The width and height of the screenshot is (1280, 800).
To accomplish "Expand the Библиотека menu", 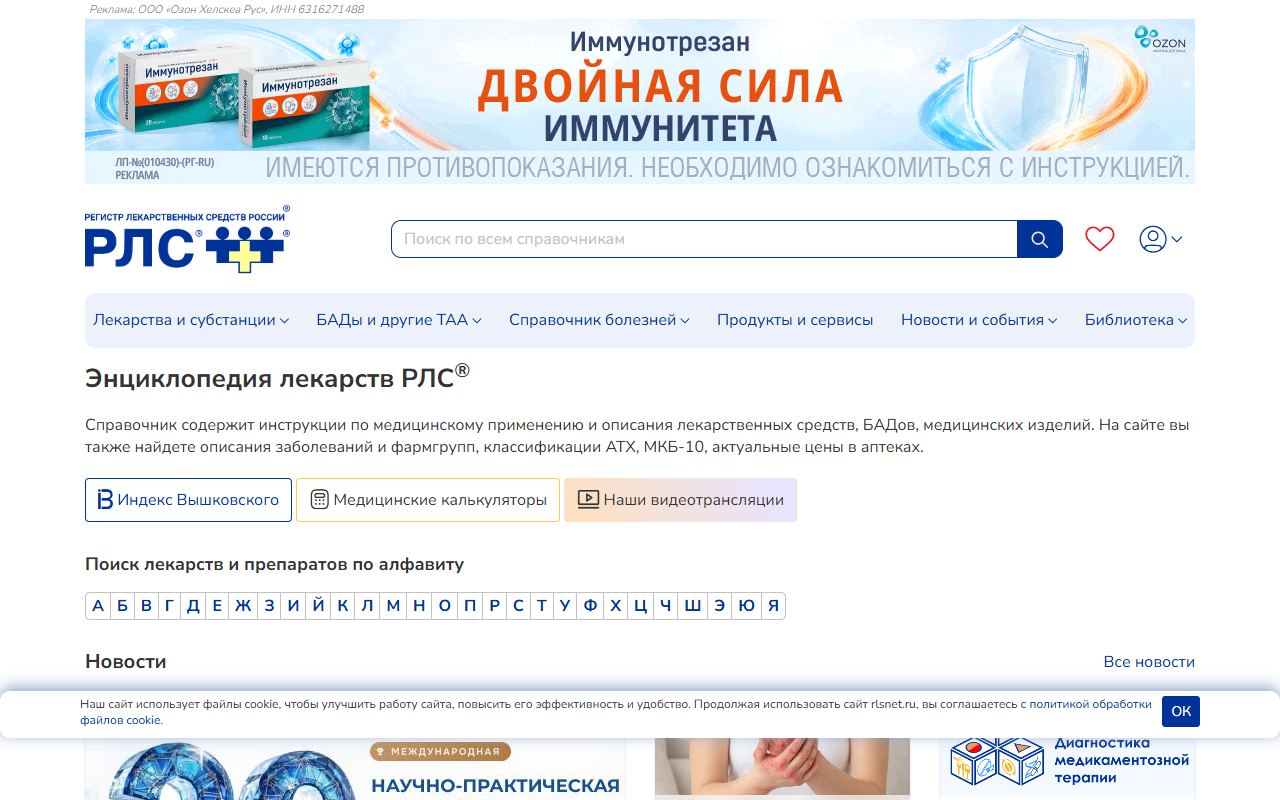I will pyautogui.click(x=1136, y=320).
